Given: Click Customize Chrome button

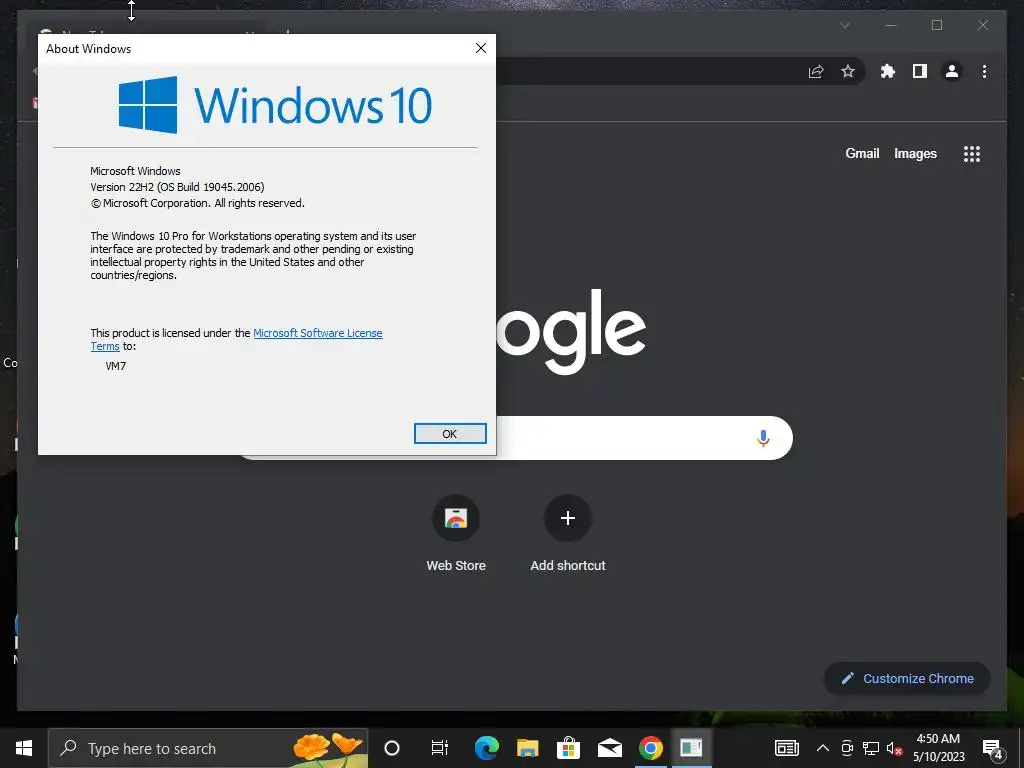Looking at the screenshot, I should [x=907, y=679].
